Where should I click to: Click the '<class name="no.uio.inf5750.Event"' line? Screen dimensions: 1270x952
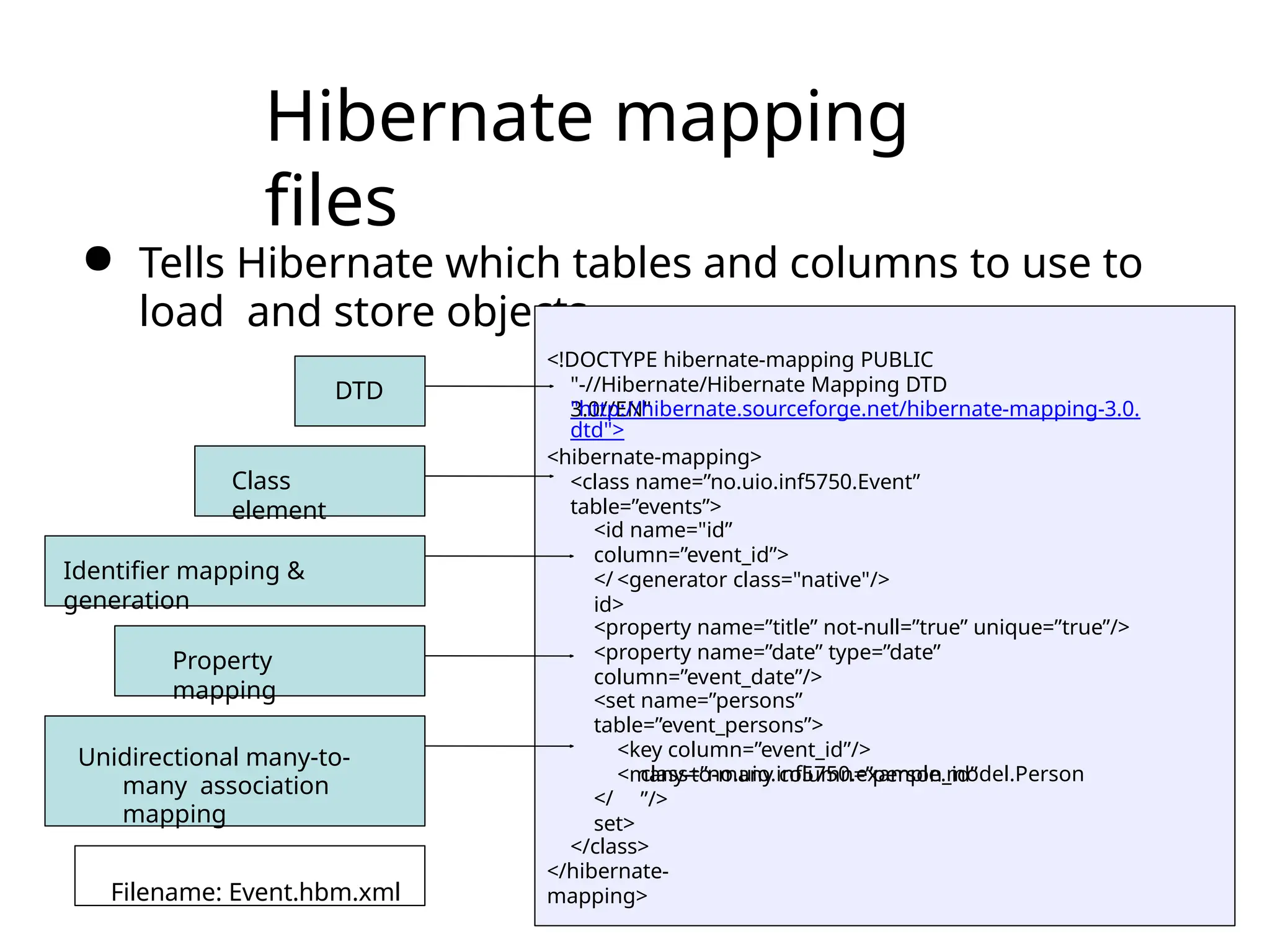745,482
